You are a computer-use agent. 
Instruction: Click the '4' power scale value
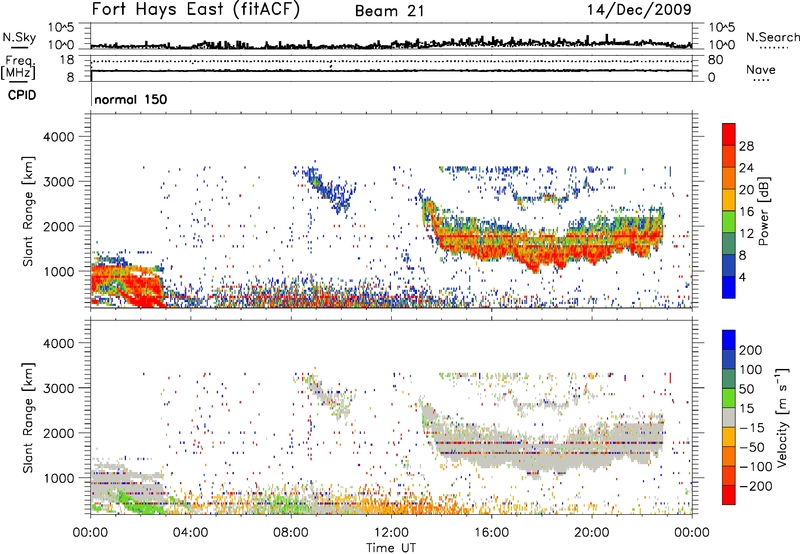point(742,277)
